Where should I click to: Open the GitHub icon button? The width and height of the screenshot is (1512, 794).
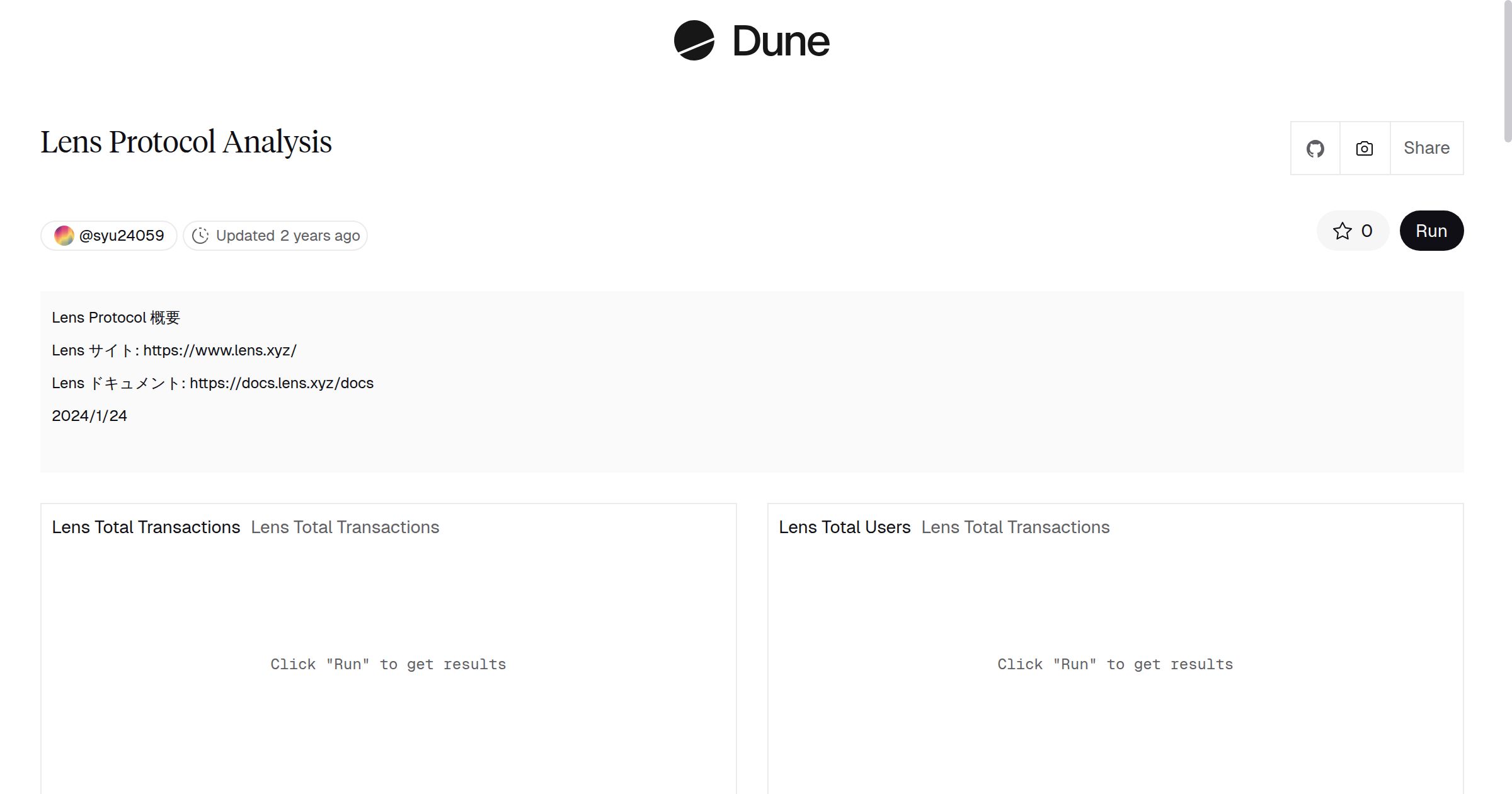point(1315,148)
